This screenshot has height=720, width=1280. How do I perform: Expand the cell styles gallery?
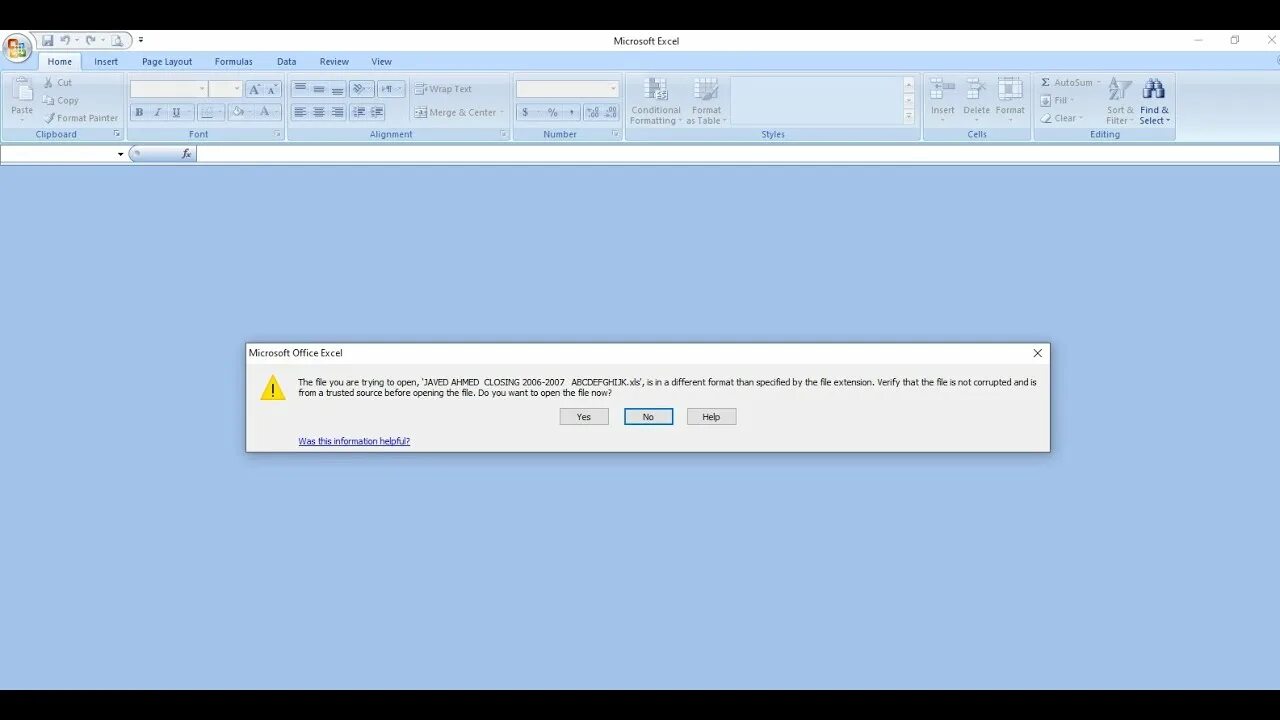coord(909,117)
